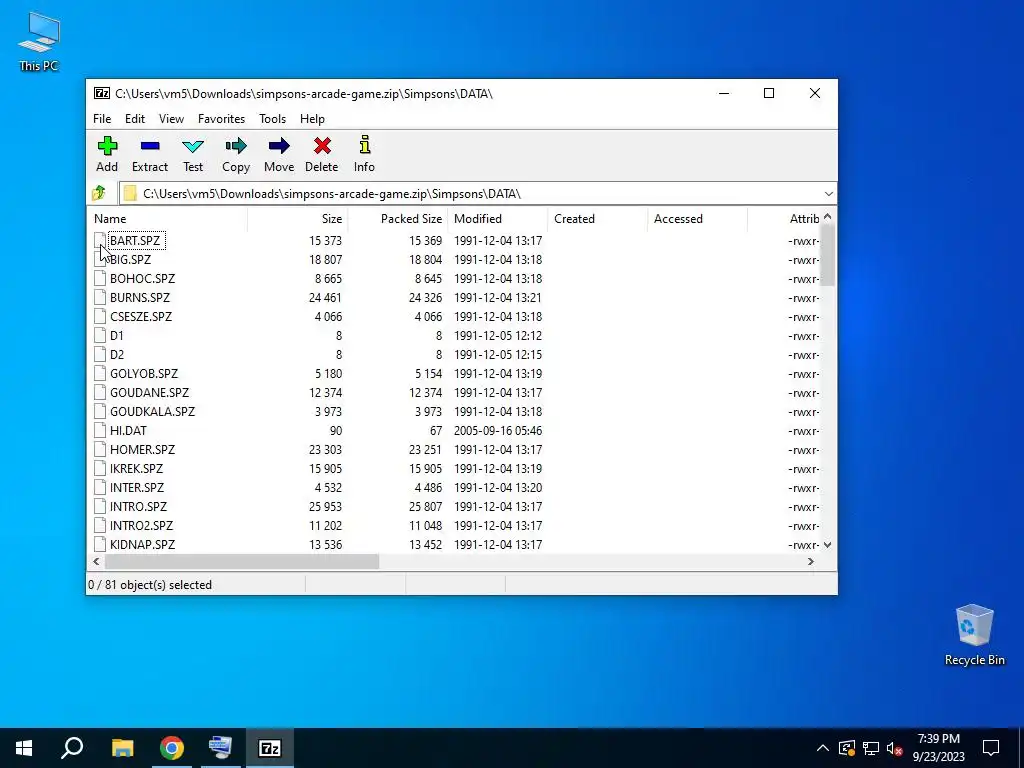Image resolution: width=1024 pixels, height=768 pixels.
Task: Open the Favorites menu
Action: pos(221,119)
